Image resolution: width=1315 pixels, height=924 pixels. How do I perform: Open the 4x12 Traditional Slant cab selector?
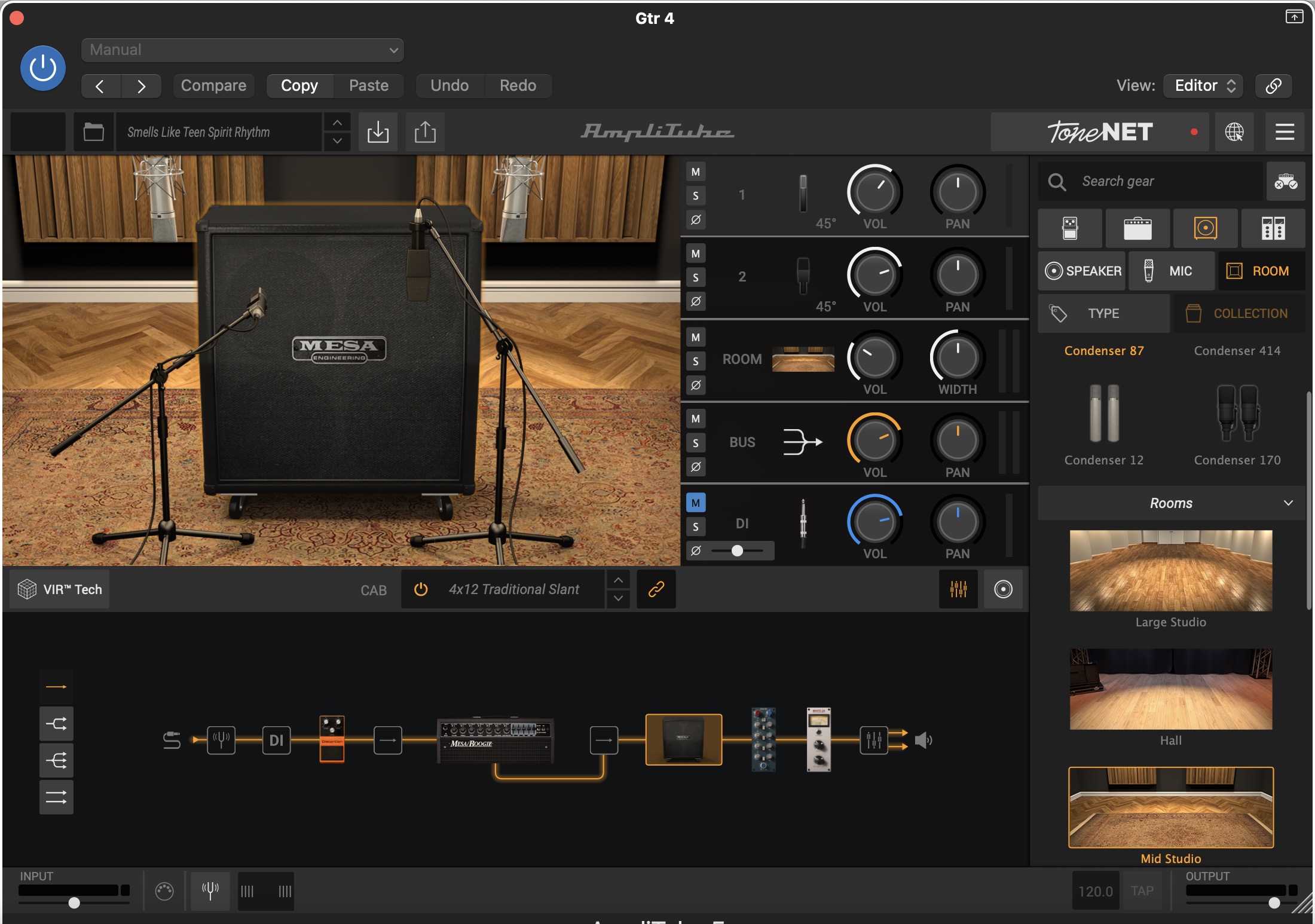click(x=514, y=589)
